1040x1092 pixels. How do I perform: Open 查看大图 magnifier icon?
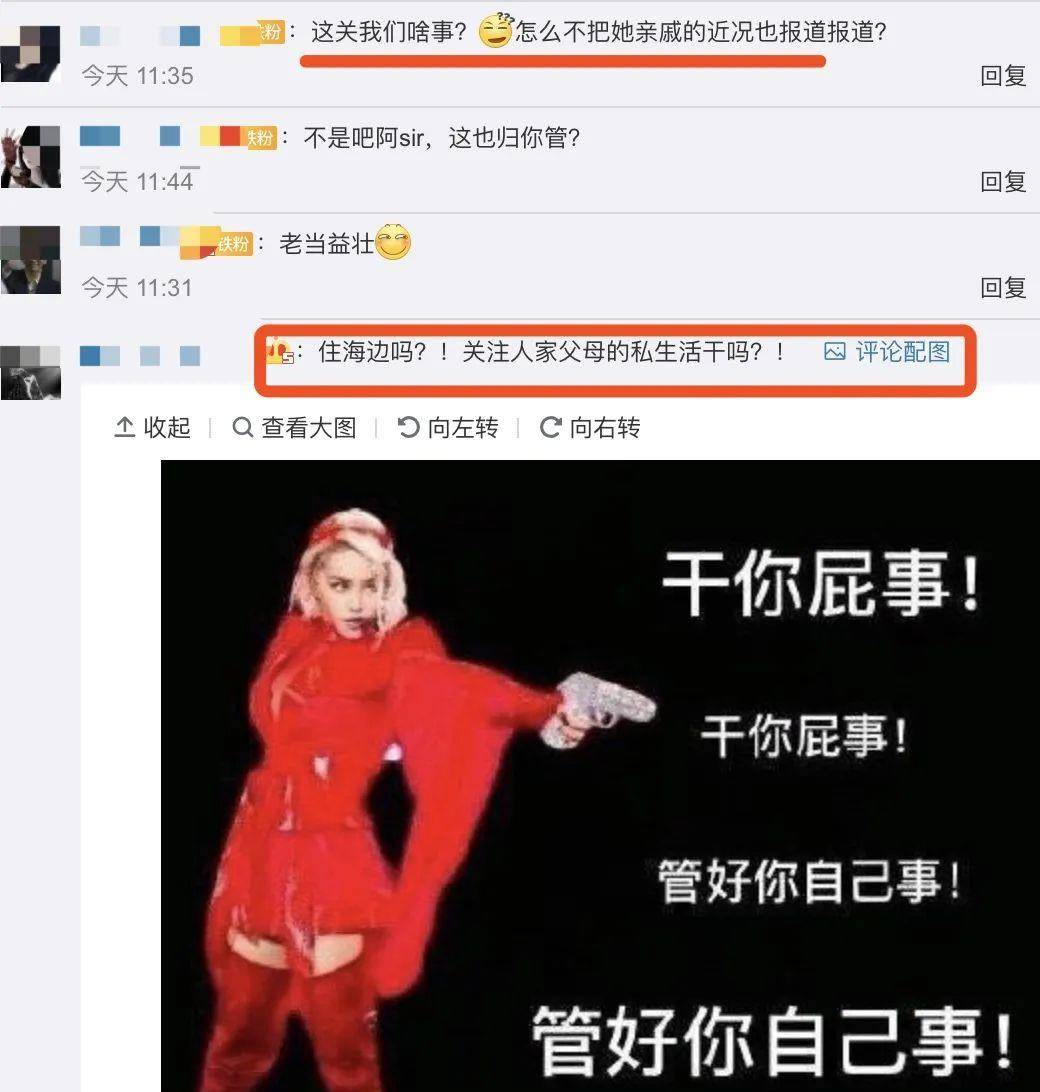(242, 428)
